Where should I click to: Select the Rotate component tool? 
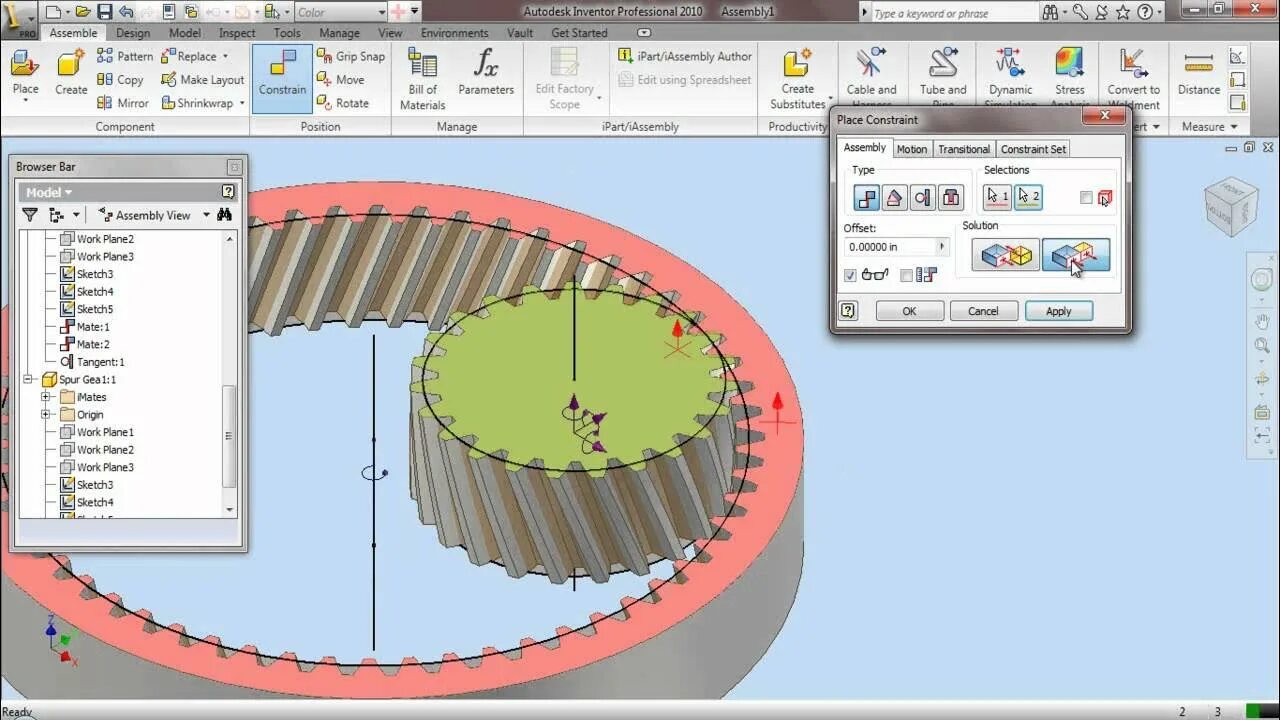[x=343, y=103]
